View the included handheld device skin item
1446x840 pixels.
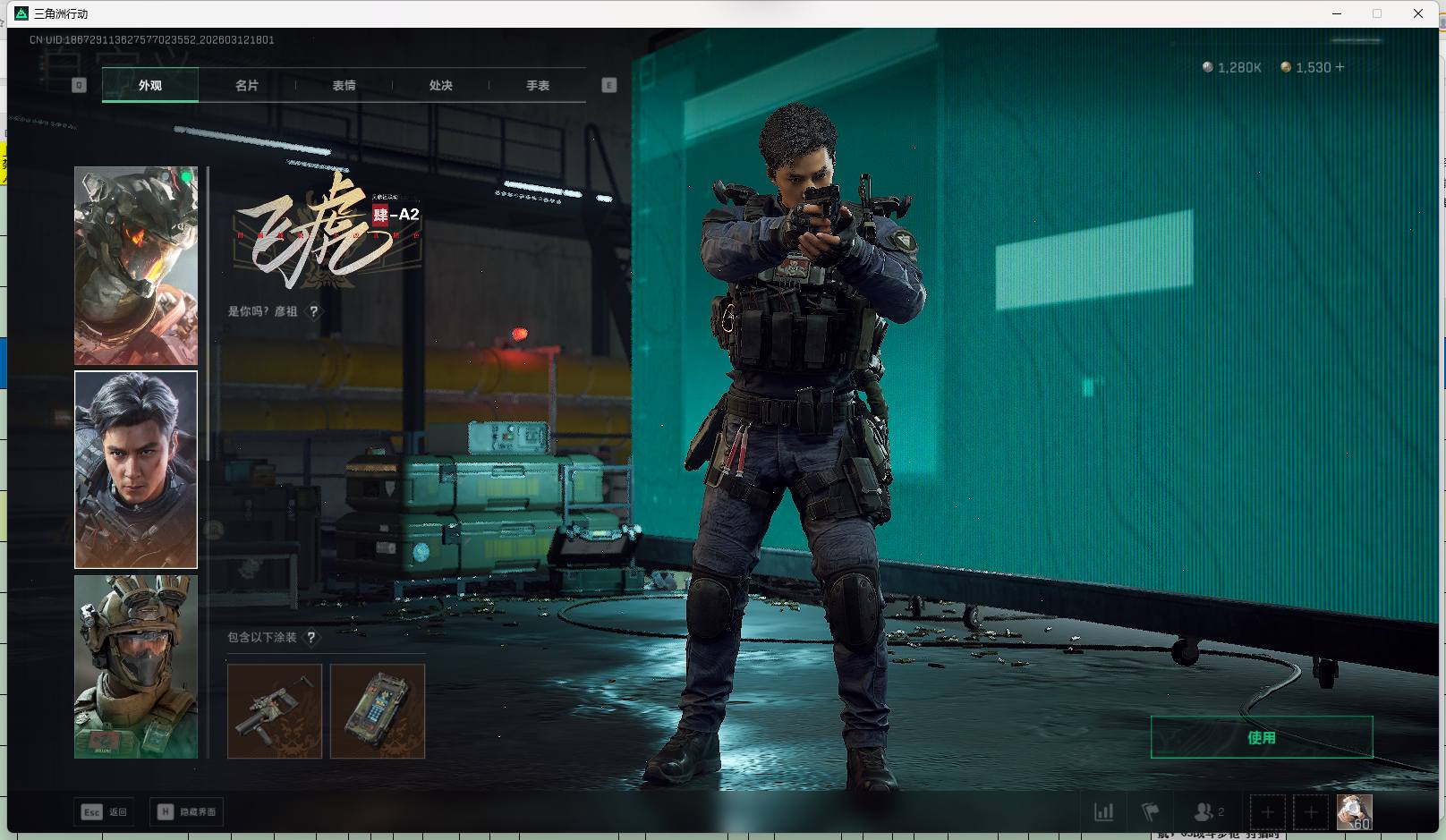pyautogui.click(x=378, y=711)
